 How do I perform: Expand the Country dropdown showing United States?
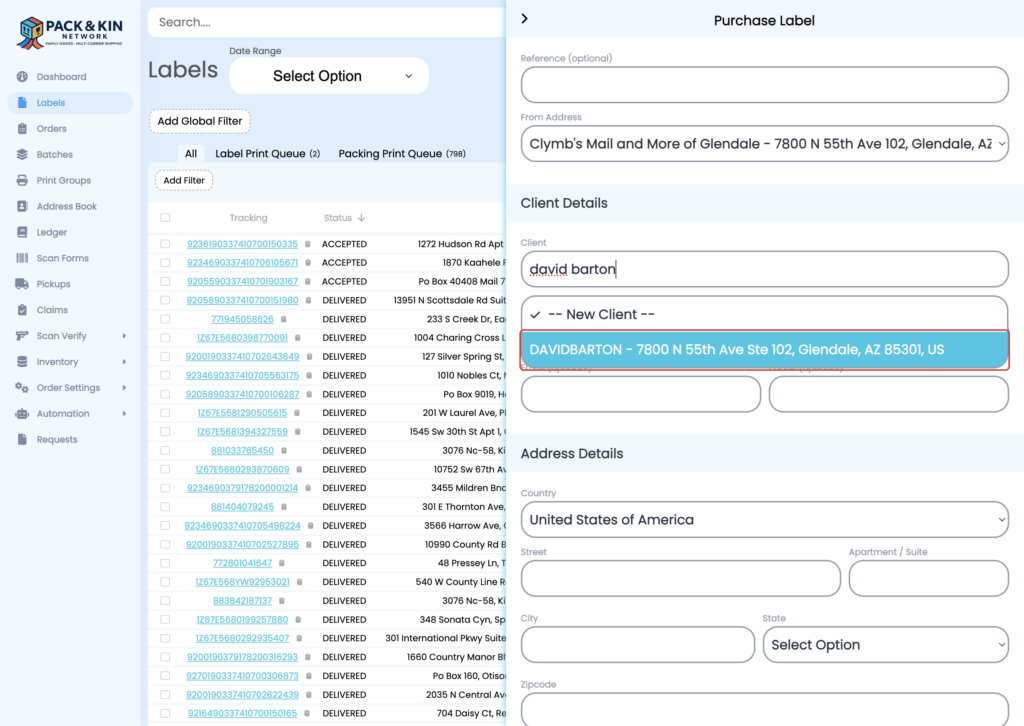pyautogui.click(x=764, y=519)
